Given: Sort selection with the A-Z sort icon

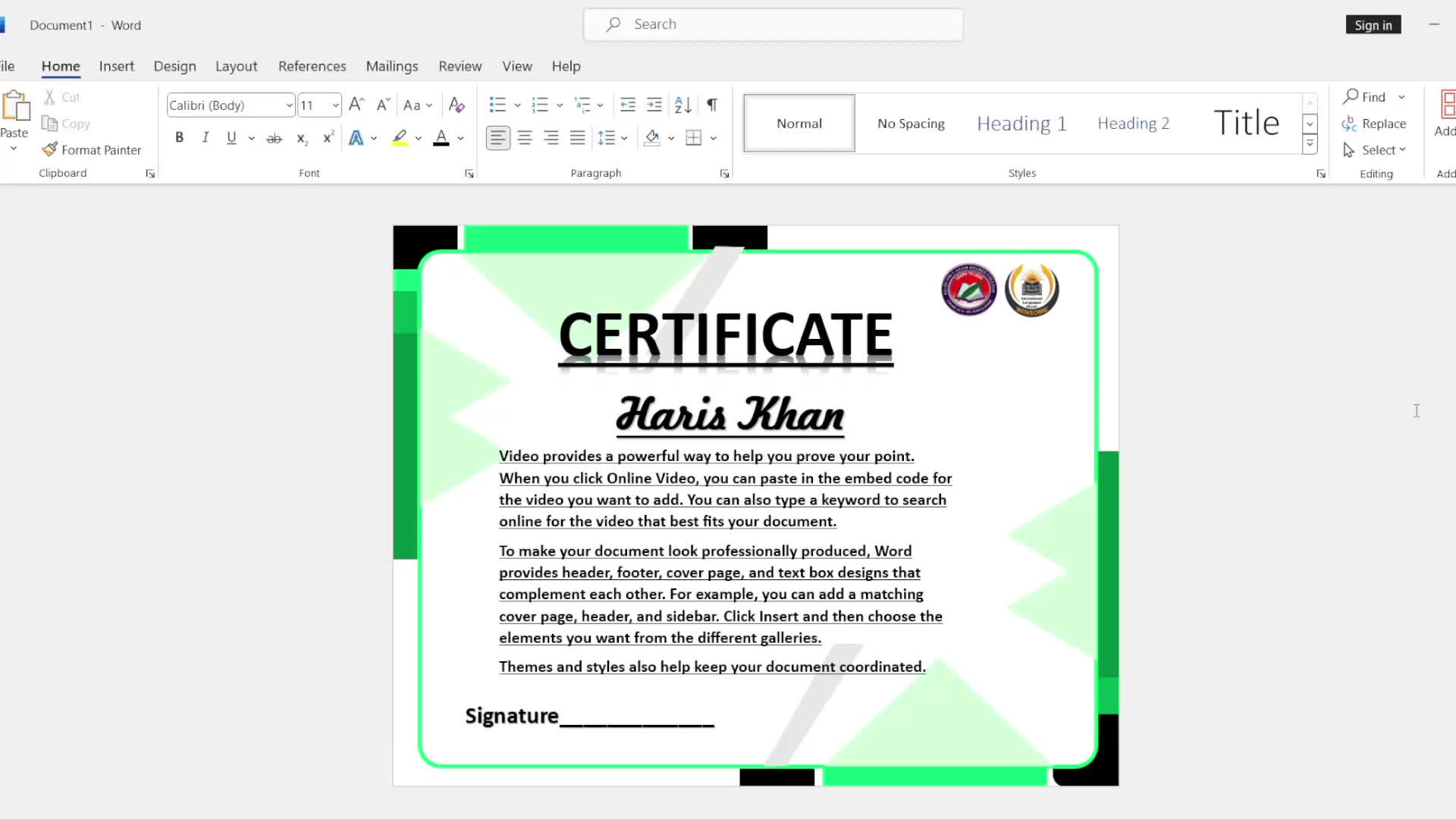Looking at the screenshot, I should pos(682,105).
